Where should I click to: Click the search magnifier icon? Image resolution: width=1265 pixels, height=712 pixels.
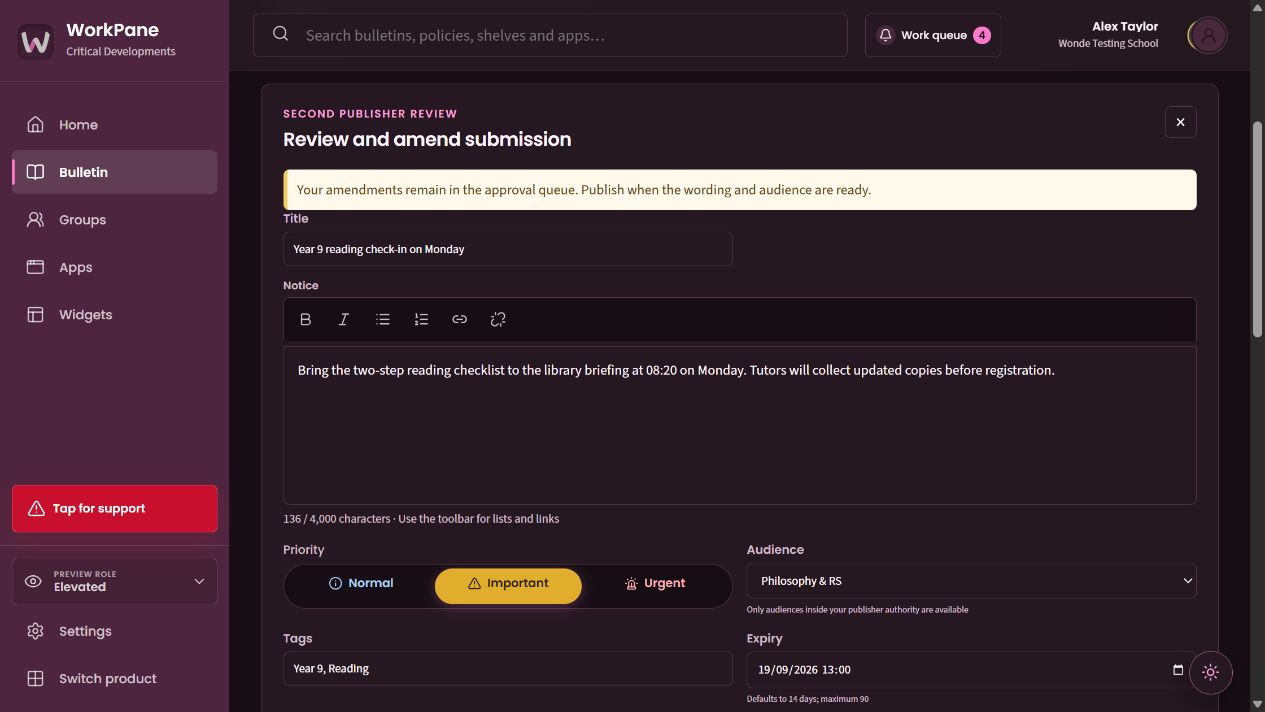pos(281,35)
